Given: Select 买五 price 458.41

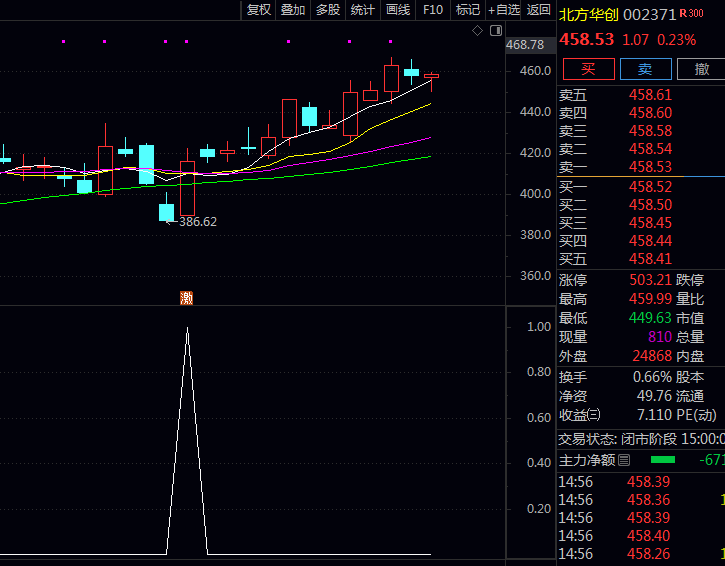Looking at the screenshot, I should (650, 259).
